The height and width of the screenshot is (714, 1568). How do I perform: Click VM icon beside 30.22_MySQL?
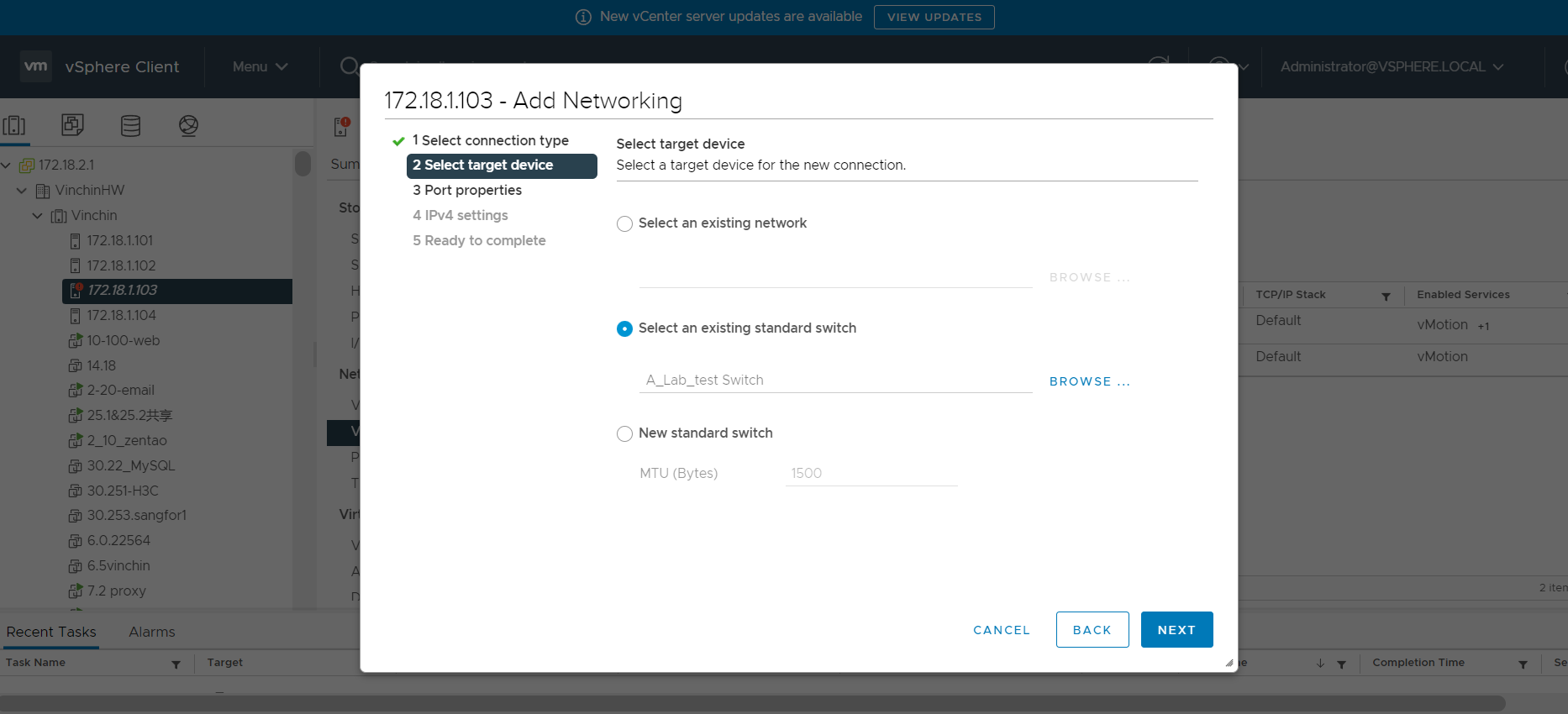[76, 466]
